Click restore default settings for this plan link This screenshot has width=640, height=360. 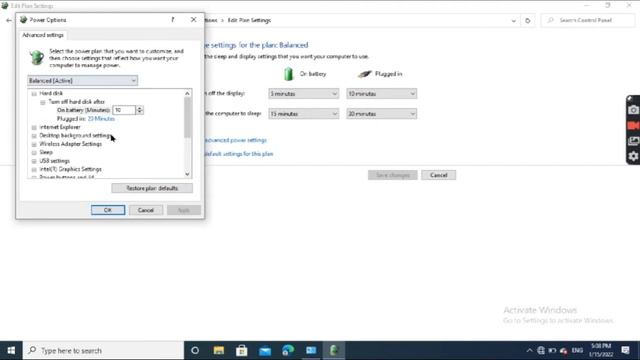[239, 154]
